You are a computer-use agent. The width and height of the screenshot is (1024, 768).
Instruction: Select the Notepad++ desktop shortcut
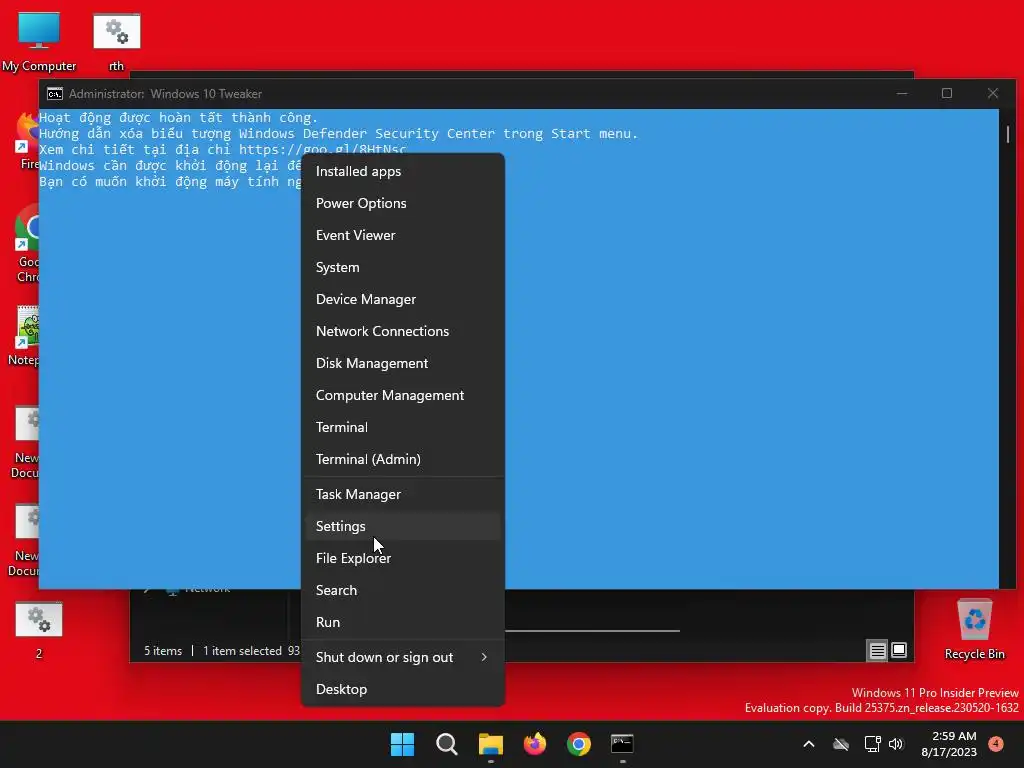24,336
